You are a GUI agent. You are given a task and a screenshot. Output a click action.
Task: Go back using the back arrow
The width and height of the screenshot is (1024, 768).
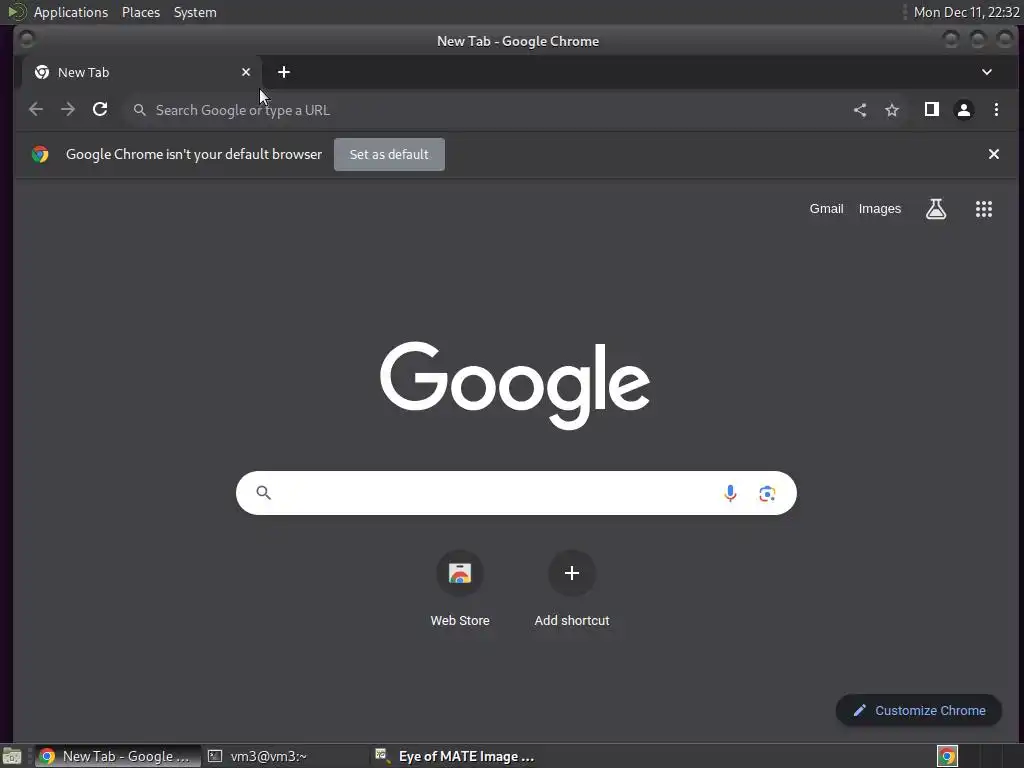click(x=36, y=110)
